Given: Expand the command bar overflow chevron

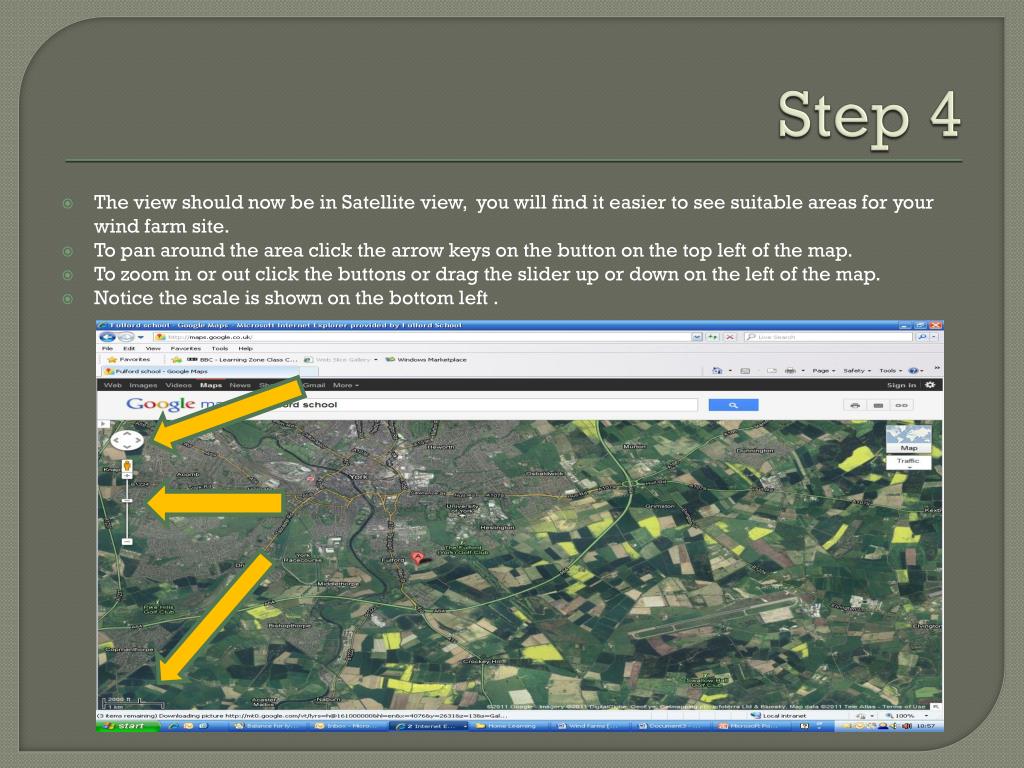Looking at the screenshot, I should pyautogui.click(x=937, y=368).
